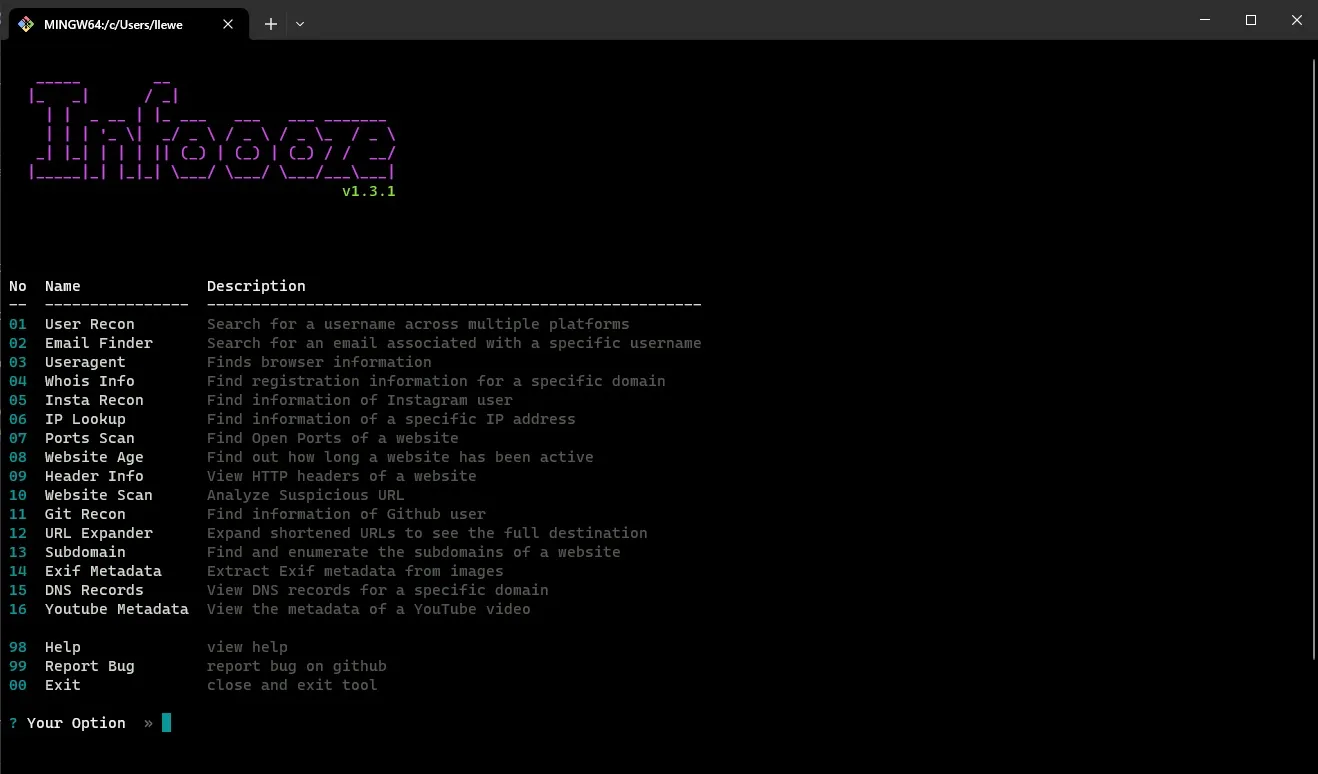
Task: Click the 'Website Scan' entry
Action: [x=98, y=495]
